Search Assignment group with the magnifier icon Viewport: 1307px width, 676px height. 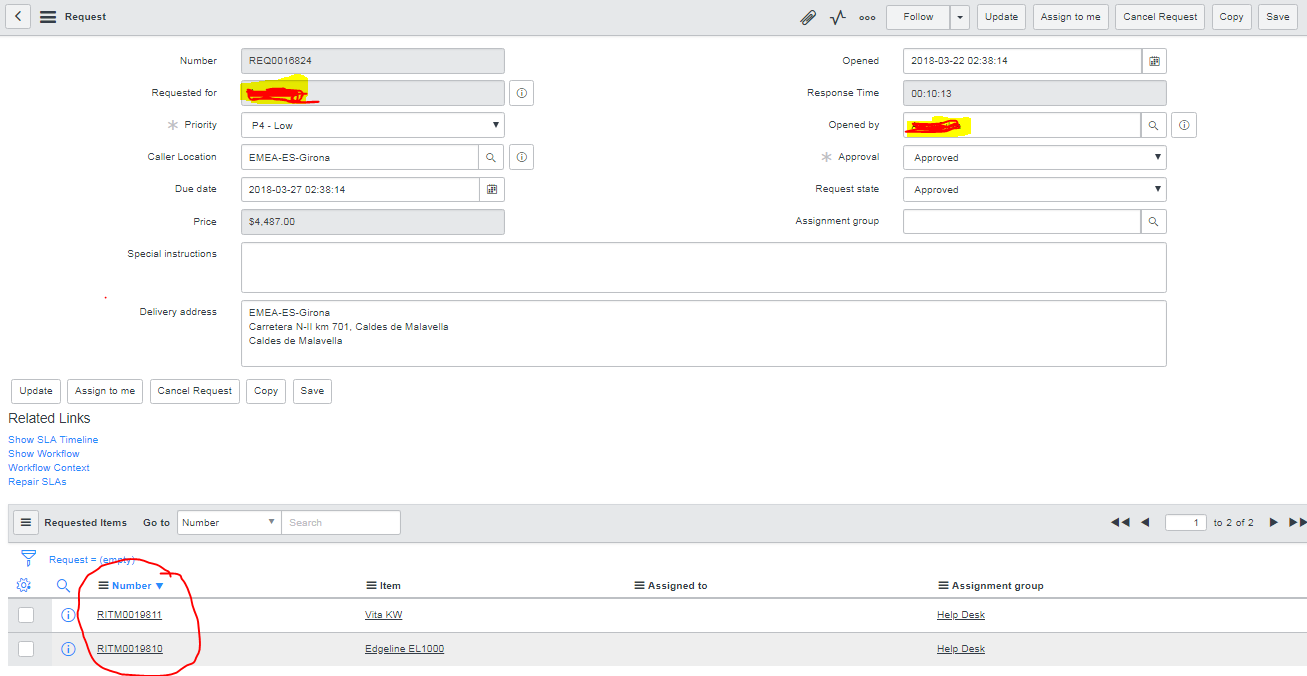(x=1153, y=221)
